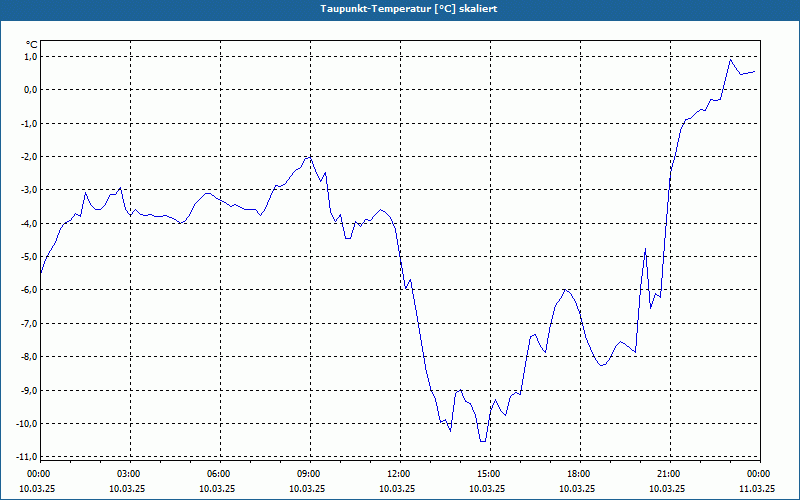Click the 10.03.25 date beneath 03:00
The width and height of the screenshot is (800, 500).
tap(127, 488)
